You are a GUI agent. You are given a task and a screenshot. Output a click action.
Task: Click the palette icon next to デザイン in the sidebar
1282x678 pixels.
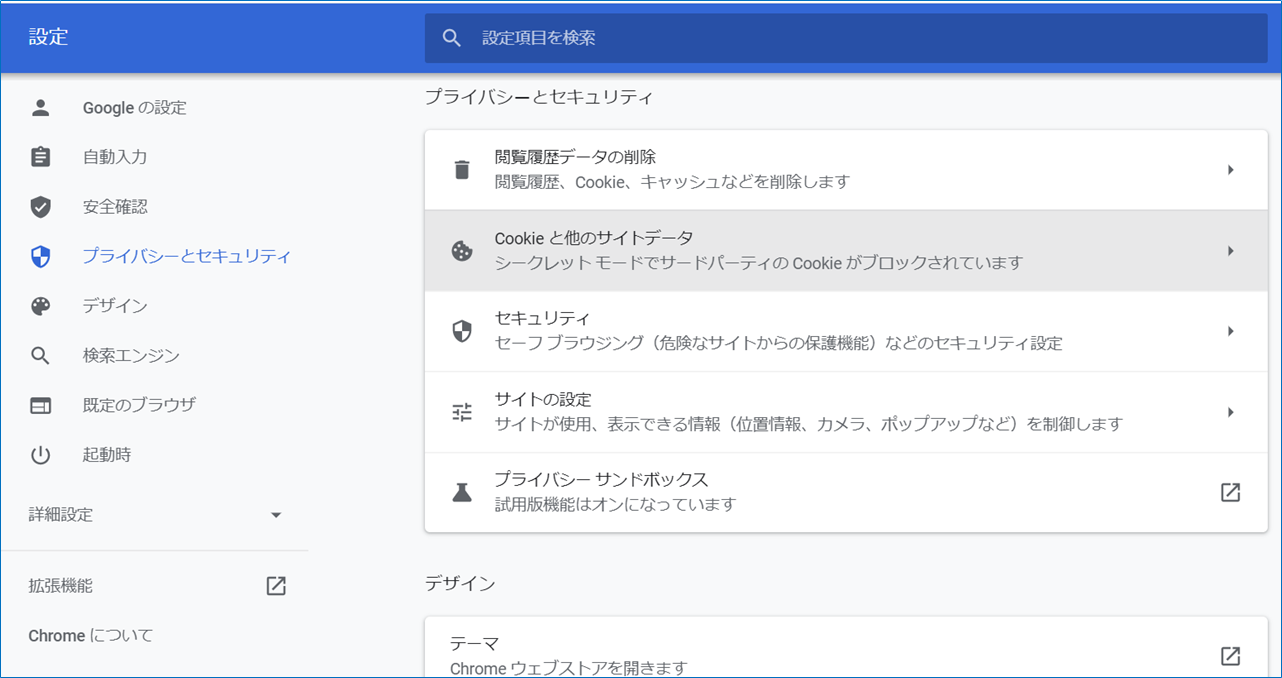point(40,306)
